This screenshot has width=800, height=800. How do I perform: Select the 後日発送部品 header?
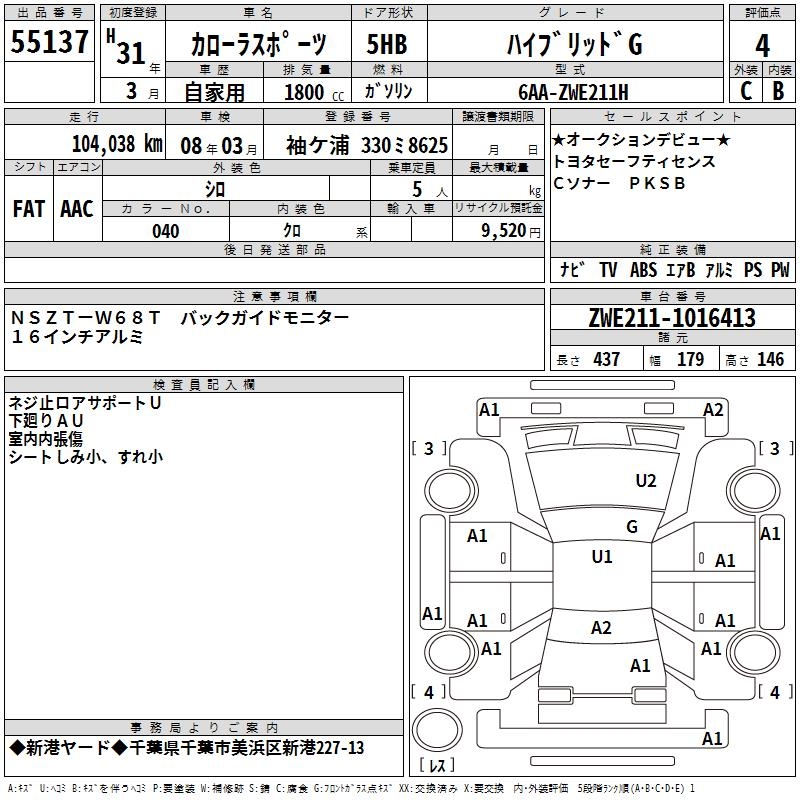coord(274,249)
